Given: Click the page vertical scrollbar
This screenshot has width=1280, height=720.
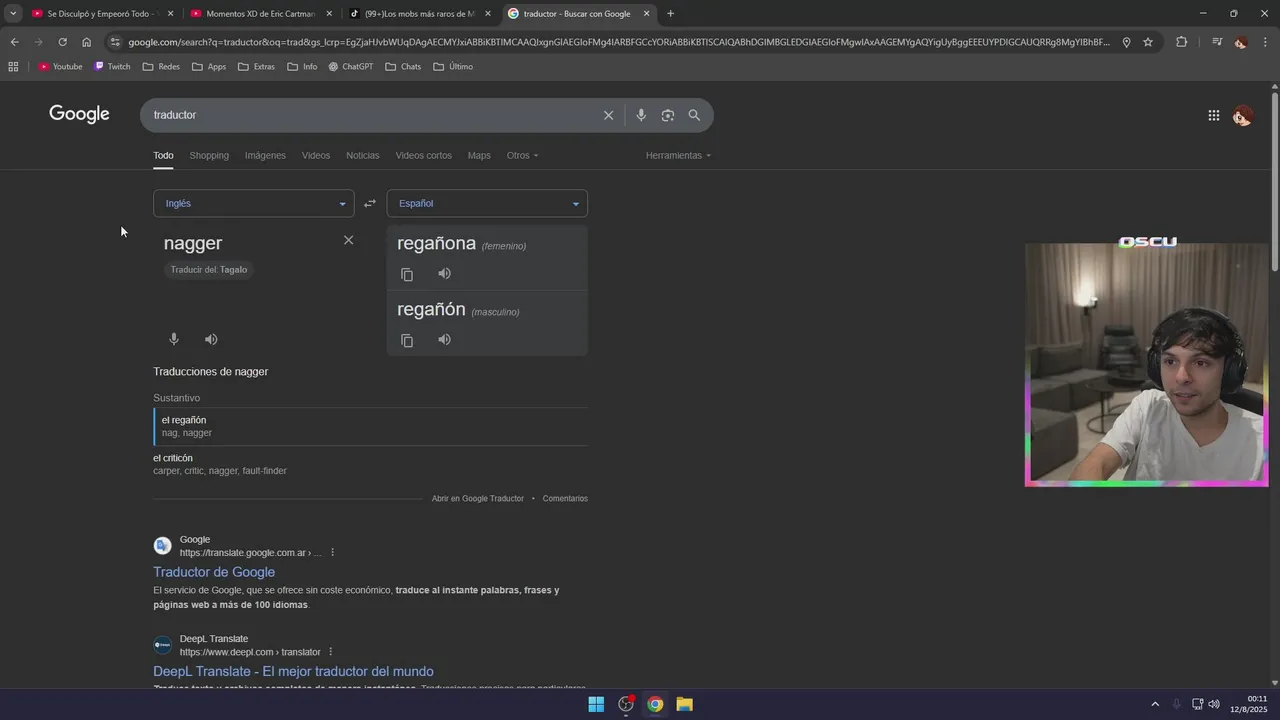Looking at the screenshot, I should pos(1274,180).
